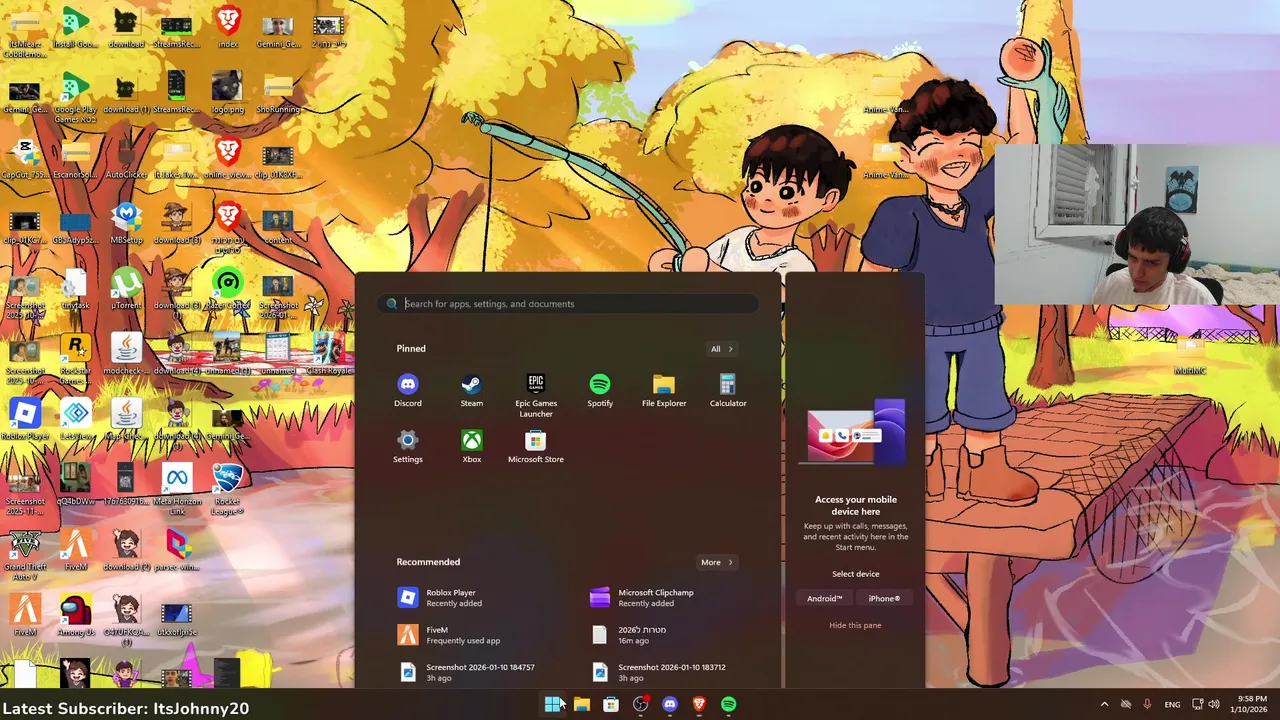
Task: Select the LetsView desktop shortcut
Action: tap(76, 420)
